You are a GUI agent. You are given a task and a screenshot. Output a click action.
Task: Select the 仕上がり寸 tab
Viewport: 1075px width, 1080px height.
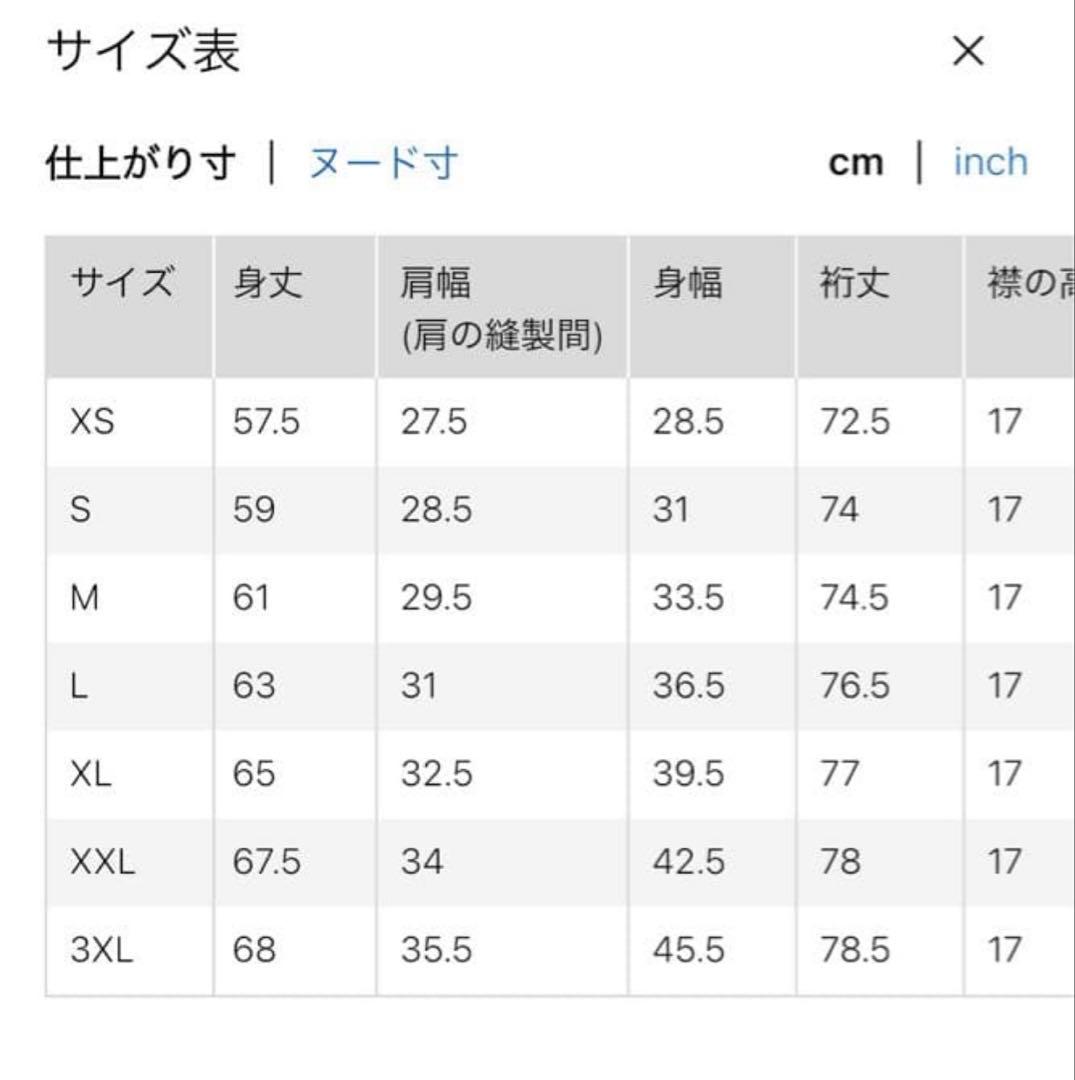[141, 163]
